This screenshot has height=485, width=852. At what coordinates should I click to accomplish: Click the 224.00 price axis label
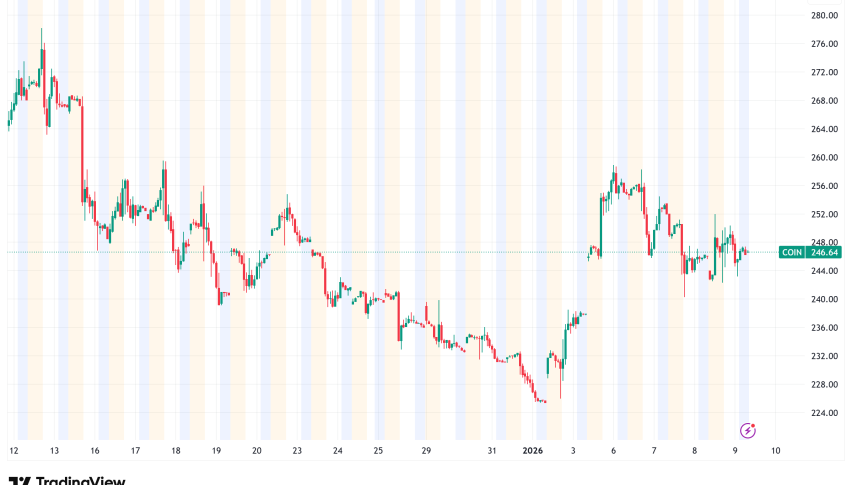click(x=825, y=413)
